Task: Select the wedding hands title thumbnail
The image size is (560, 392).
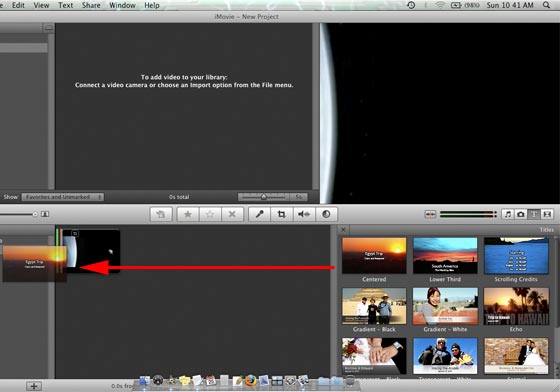Action: pyautogui.click(x=374, y=356)
